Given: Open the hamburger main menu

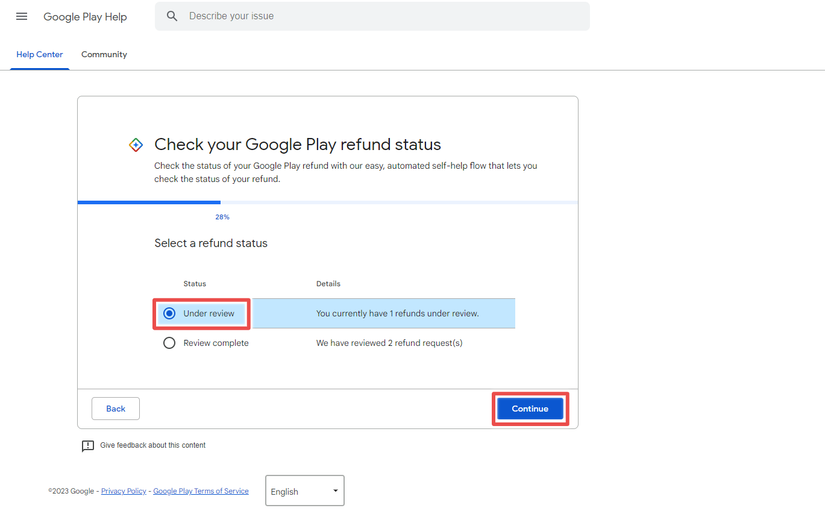Looking at the screenshot, I should [21, 16].
